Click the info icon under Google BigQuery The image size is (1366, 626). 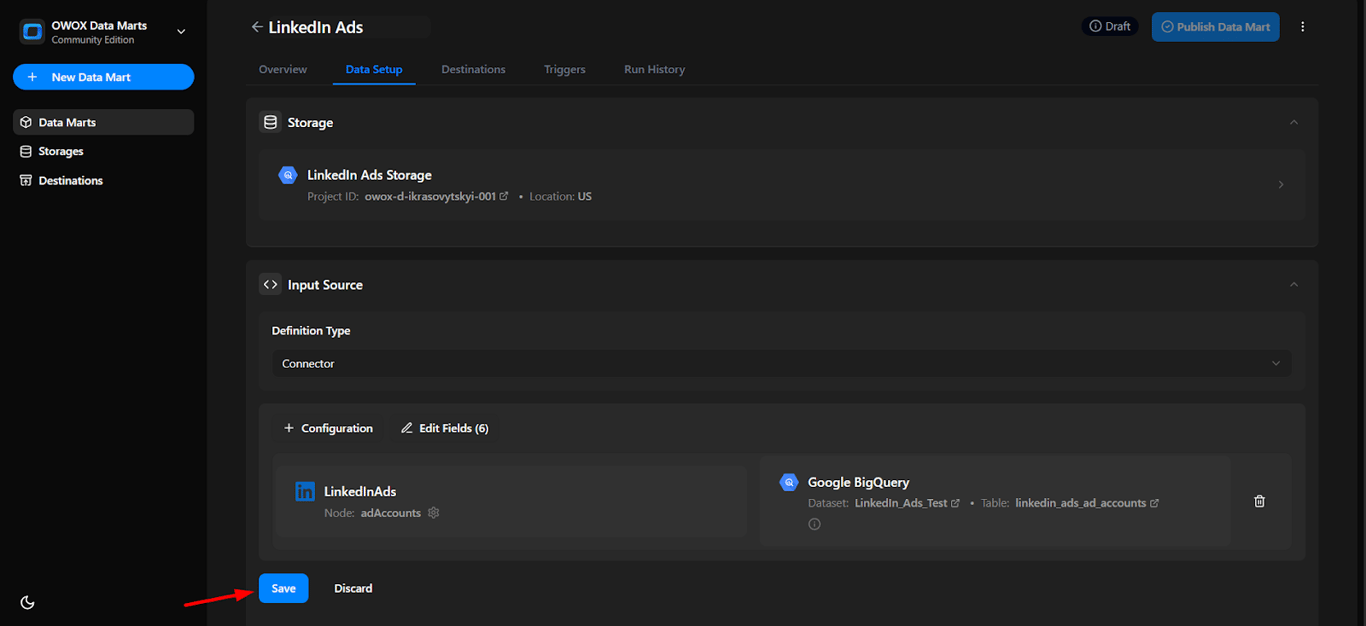814,524
